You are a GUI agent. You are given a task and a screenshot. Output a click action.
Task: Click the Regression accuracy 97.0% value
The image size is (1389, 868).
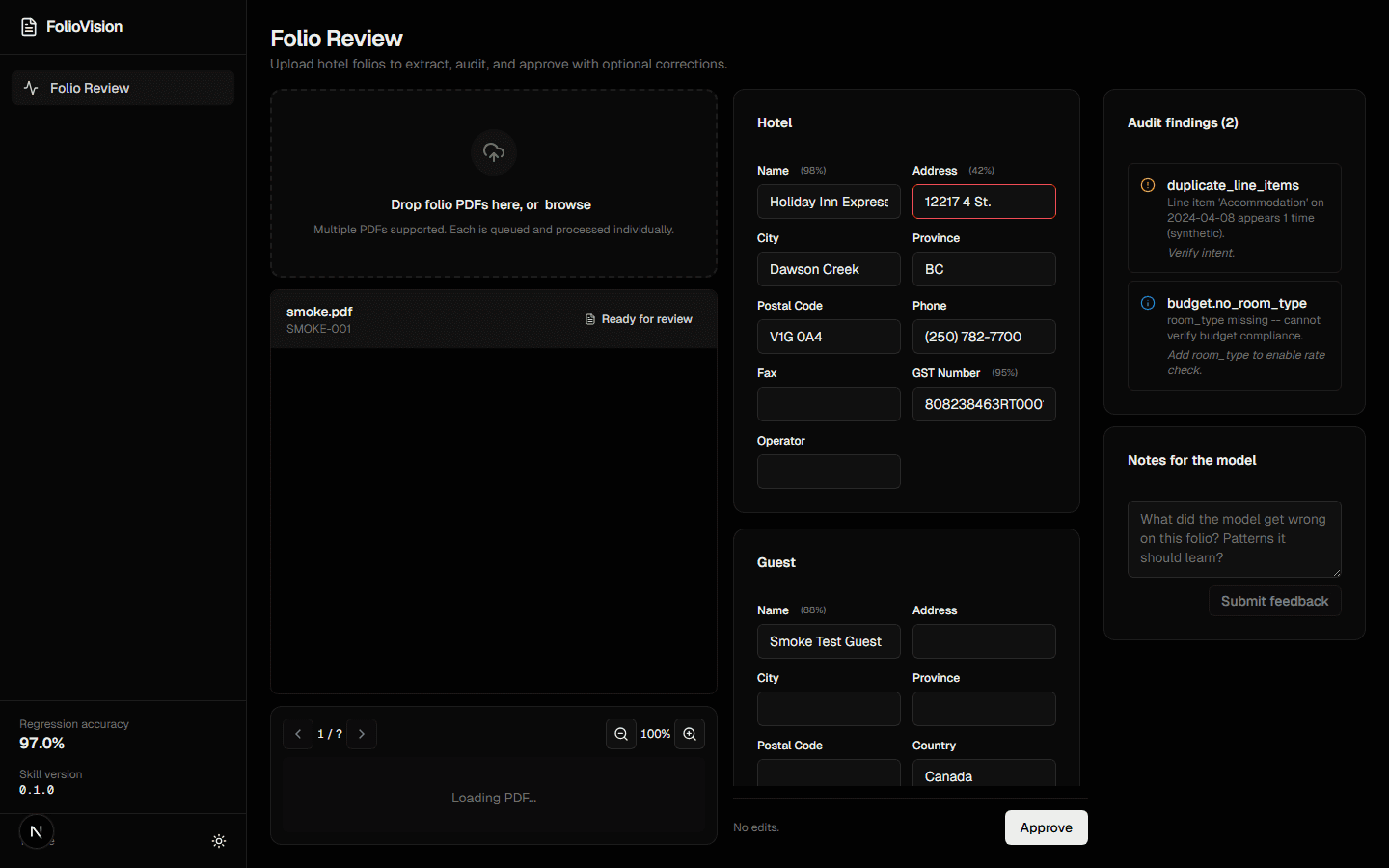point(42,744)
